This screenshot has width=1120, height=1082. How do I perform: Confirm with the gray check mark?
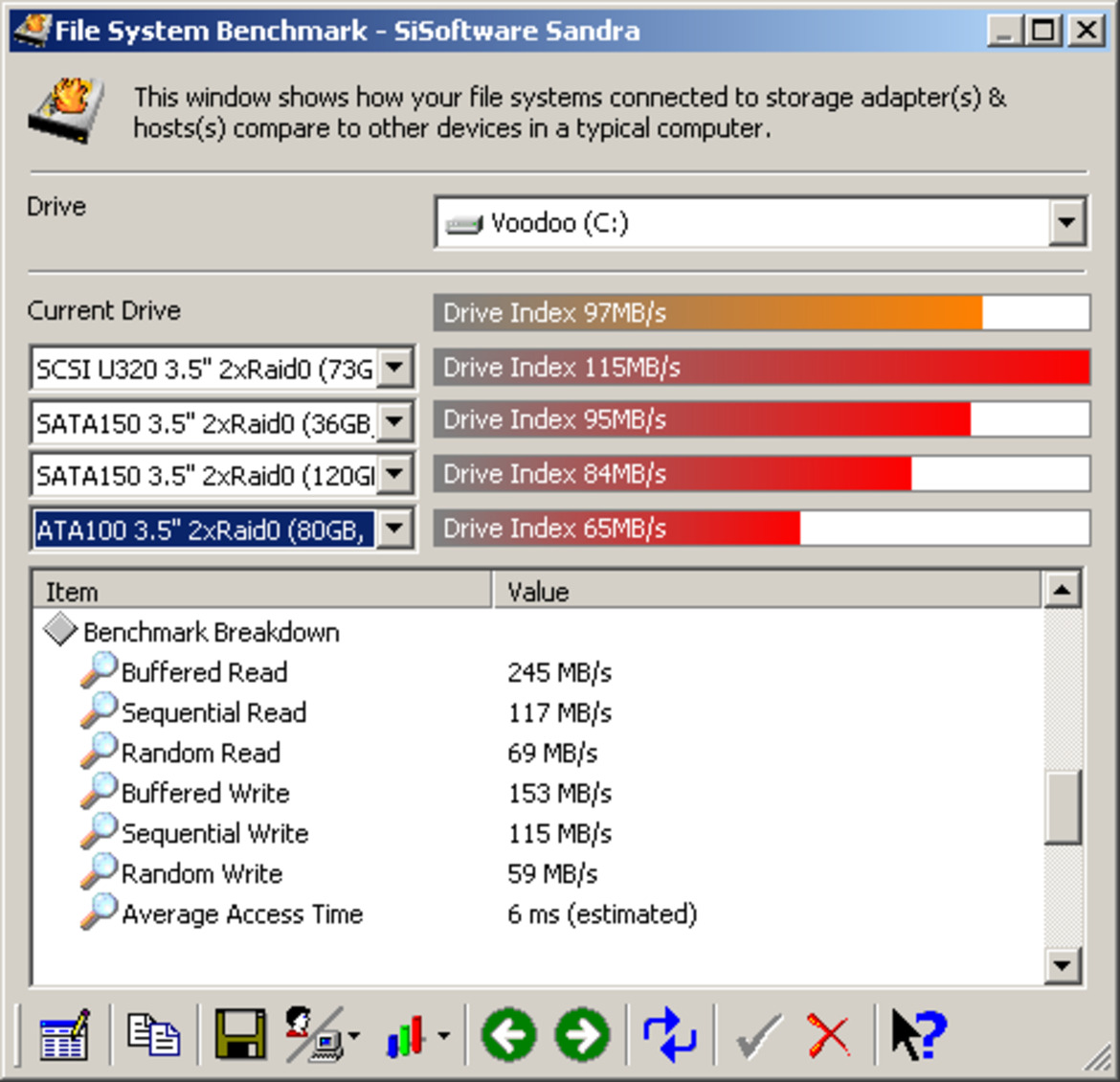(758, 1035)
